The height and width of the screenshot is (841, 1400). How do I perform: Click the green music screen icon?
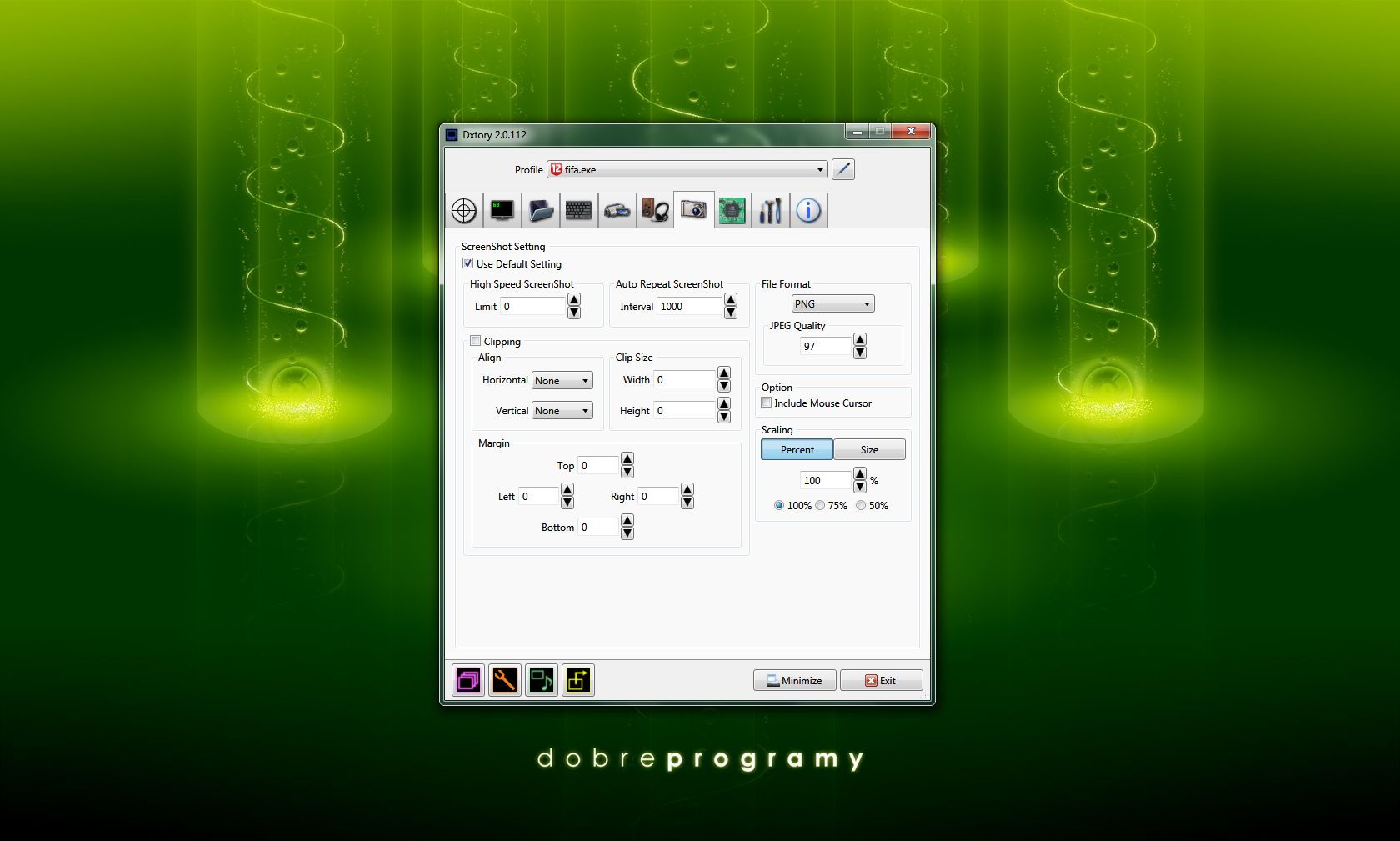tap(542, 680)
